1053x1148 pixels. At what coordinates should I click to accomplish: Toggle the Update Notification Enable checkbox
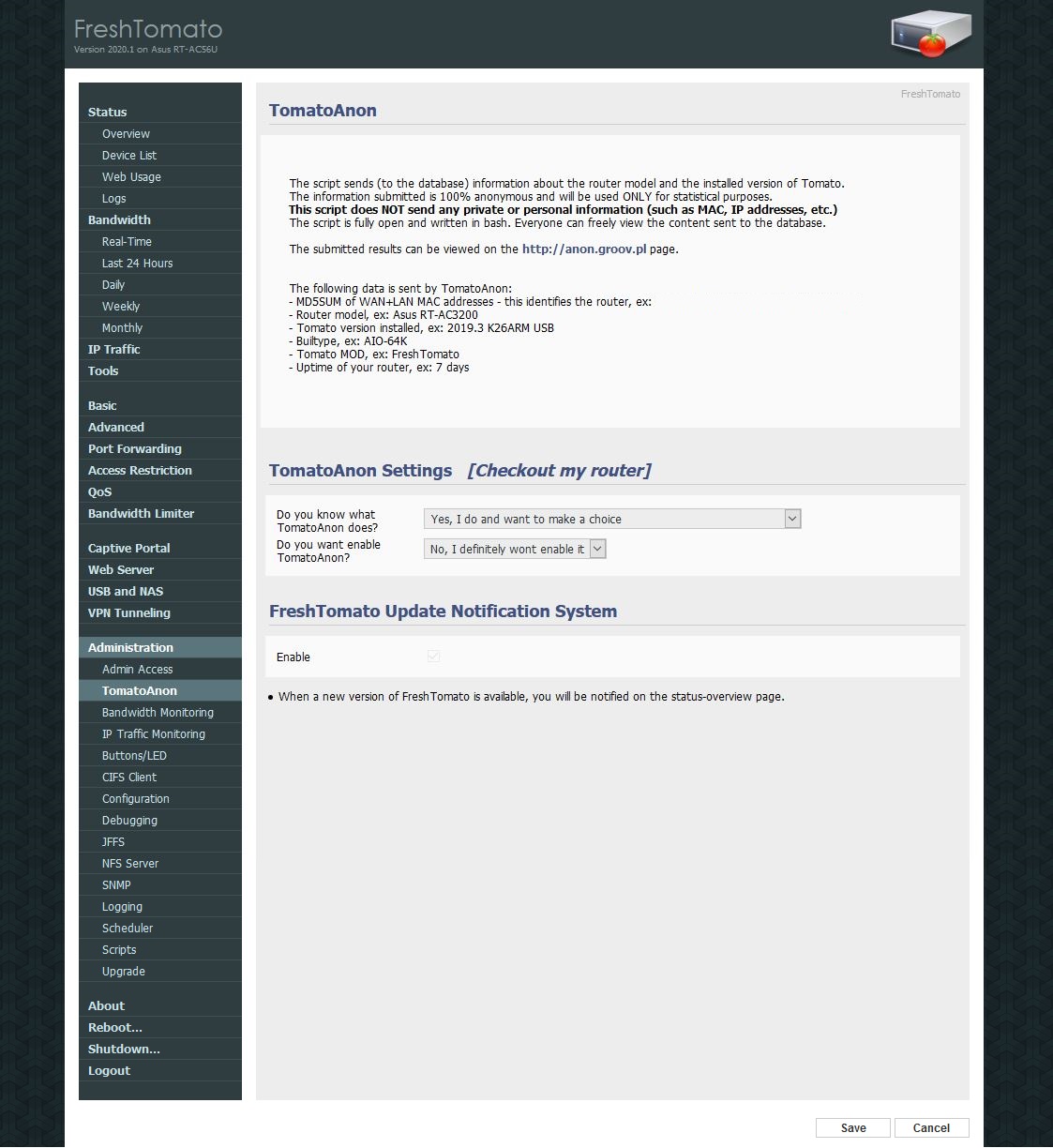[x=433, y=657]
